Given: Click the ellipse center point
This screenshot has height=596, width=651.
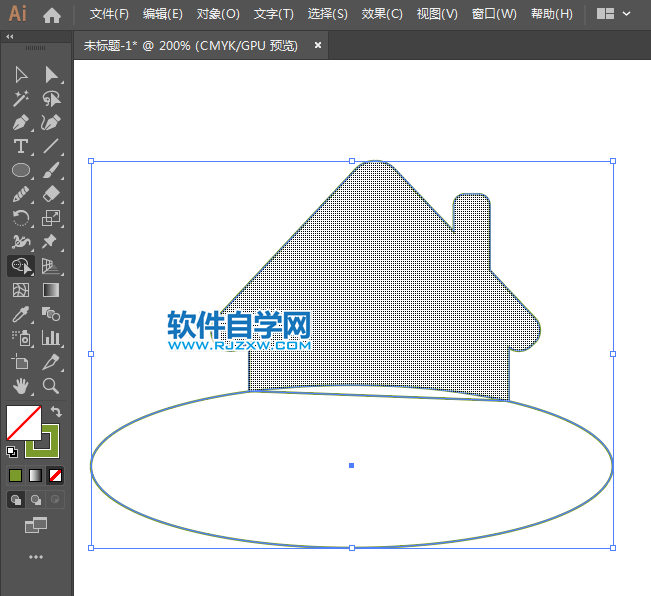Looking at the screenshot, I should pyautogui.click(x=351, y=465).
